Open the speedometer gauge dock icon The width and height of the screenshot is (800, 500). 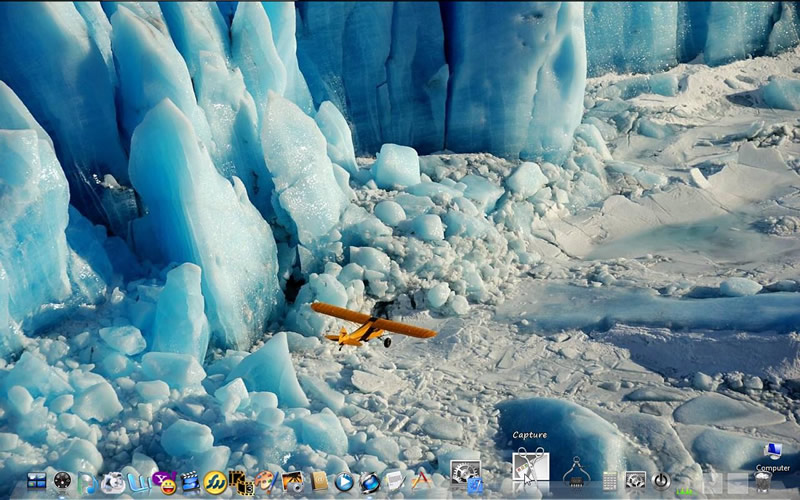coord(63,482)
